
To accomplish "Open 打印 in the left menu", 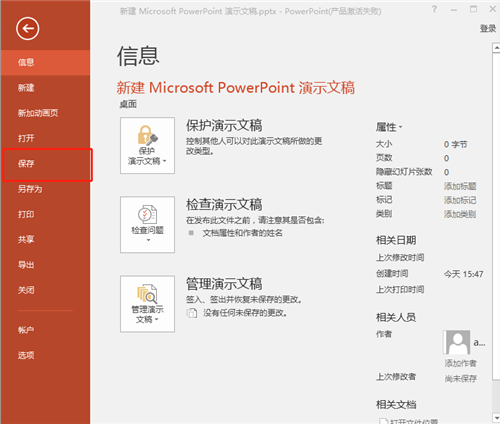I will pos(45,214).
